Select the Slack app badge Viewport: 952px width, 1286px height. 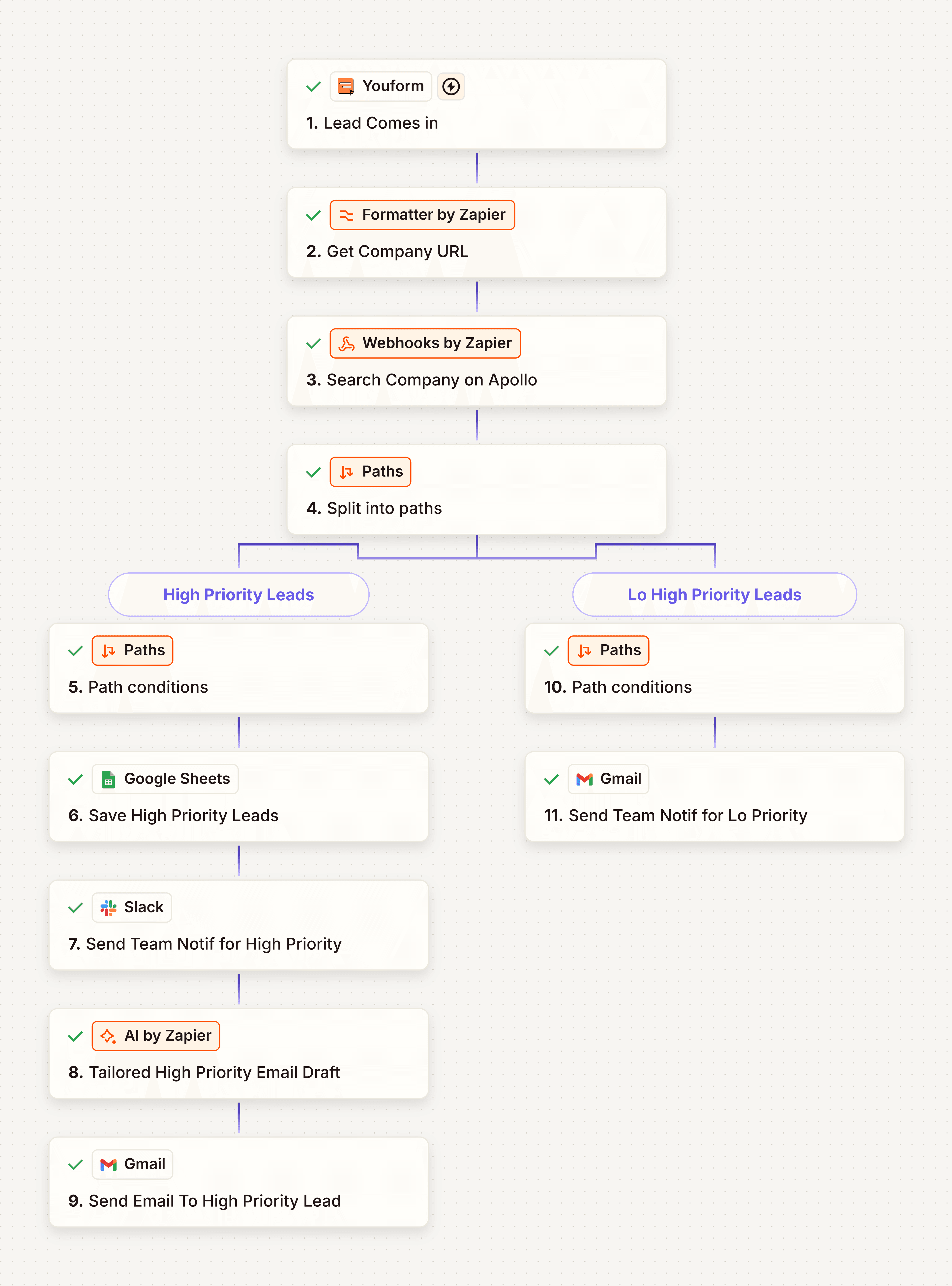[132, 907]
